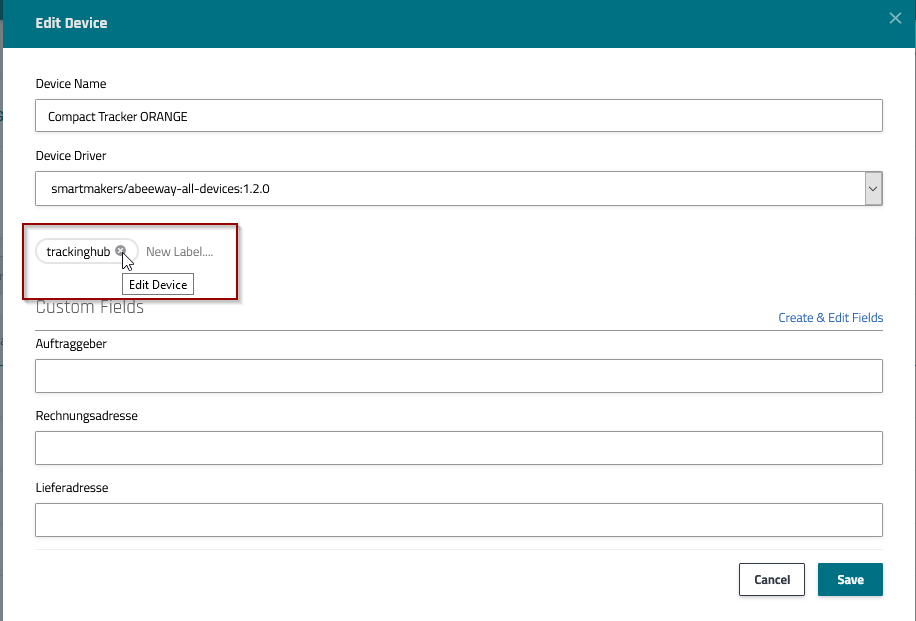
Task: Open the Device Driver selection box
Action: 448,188
